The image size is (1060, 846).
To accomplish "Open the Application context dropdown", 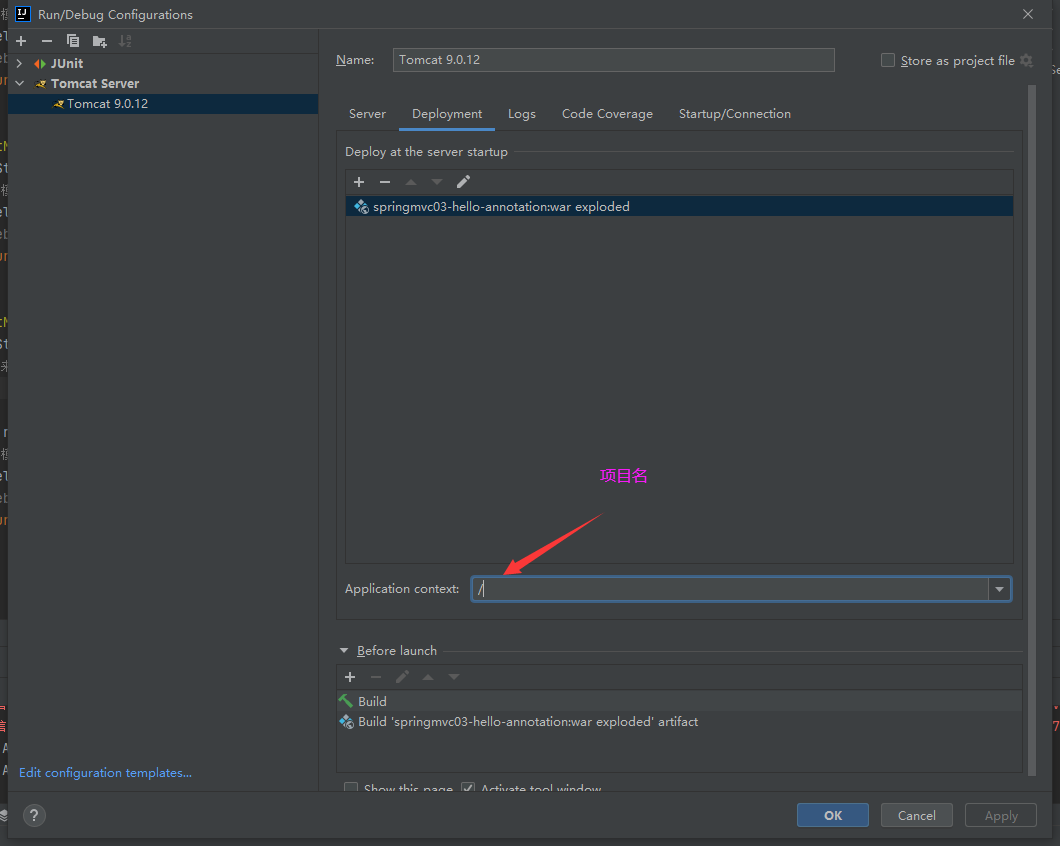I will tap(999, 589).
